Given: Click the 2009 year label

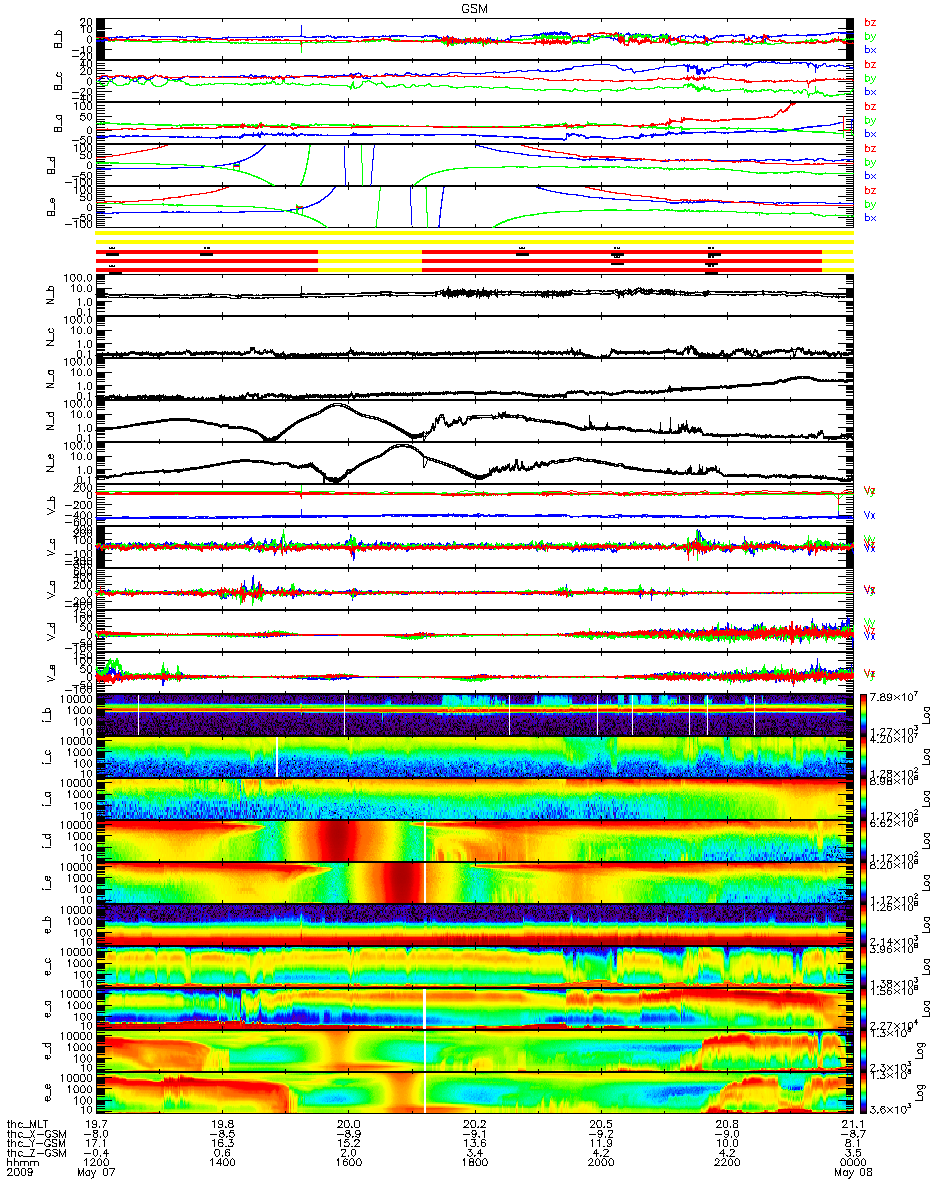Looking at the screenshot, I should [x=18, y=1174].
